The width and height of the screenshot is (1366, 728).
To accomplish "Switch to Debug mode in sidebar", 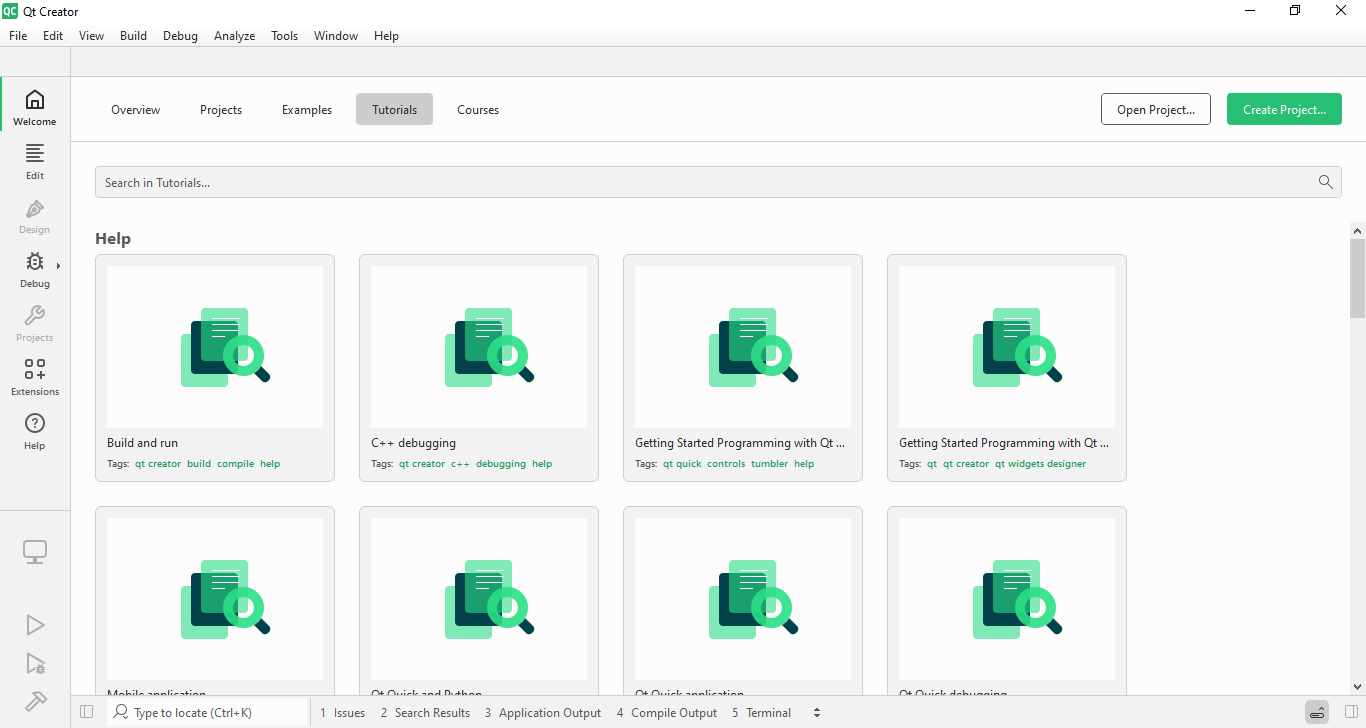I will pos(34,268).
